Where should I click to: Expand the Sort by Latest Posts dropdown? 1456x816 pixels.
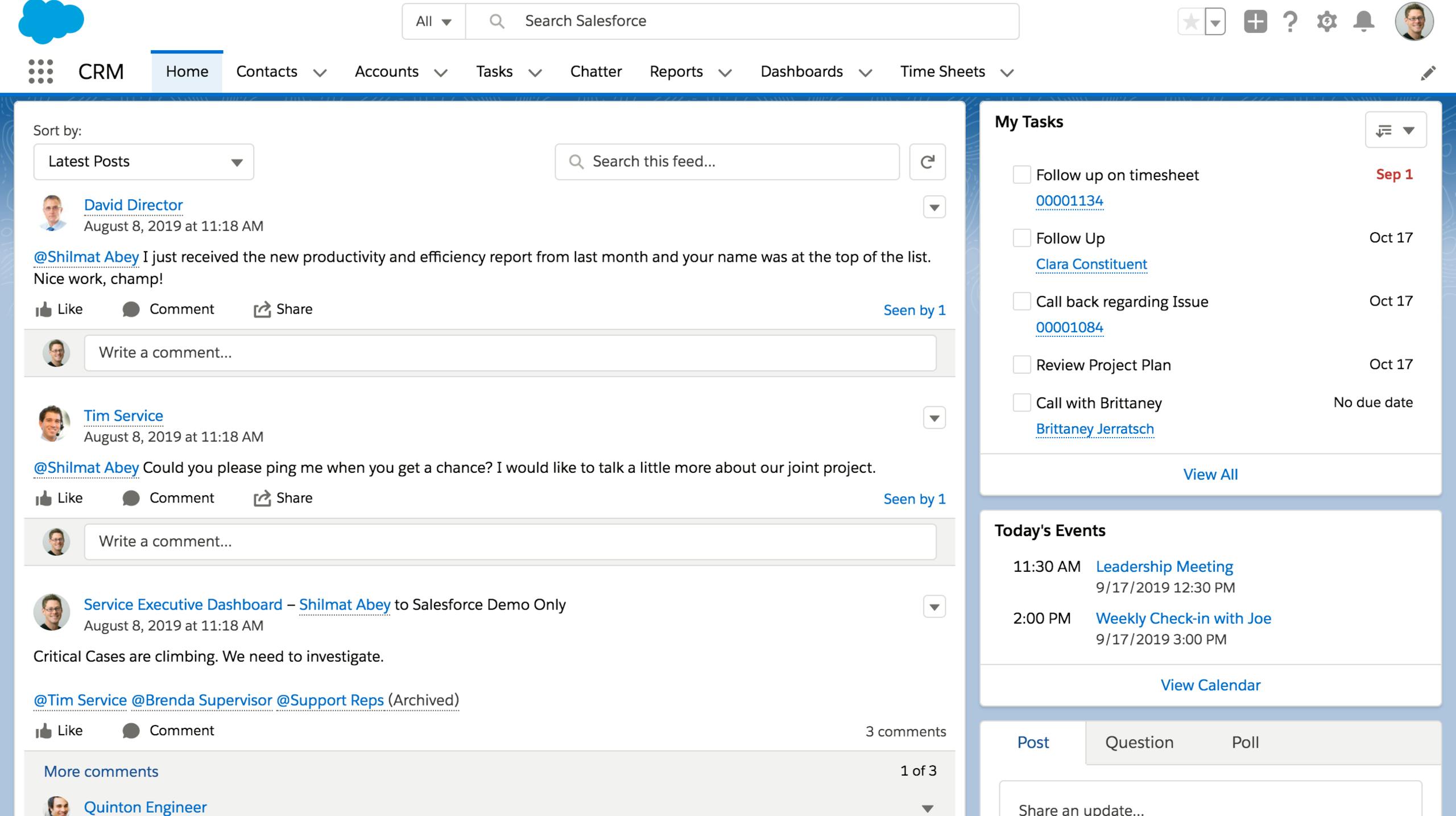click(143, 161)
